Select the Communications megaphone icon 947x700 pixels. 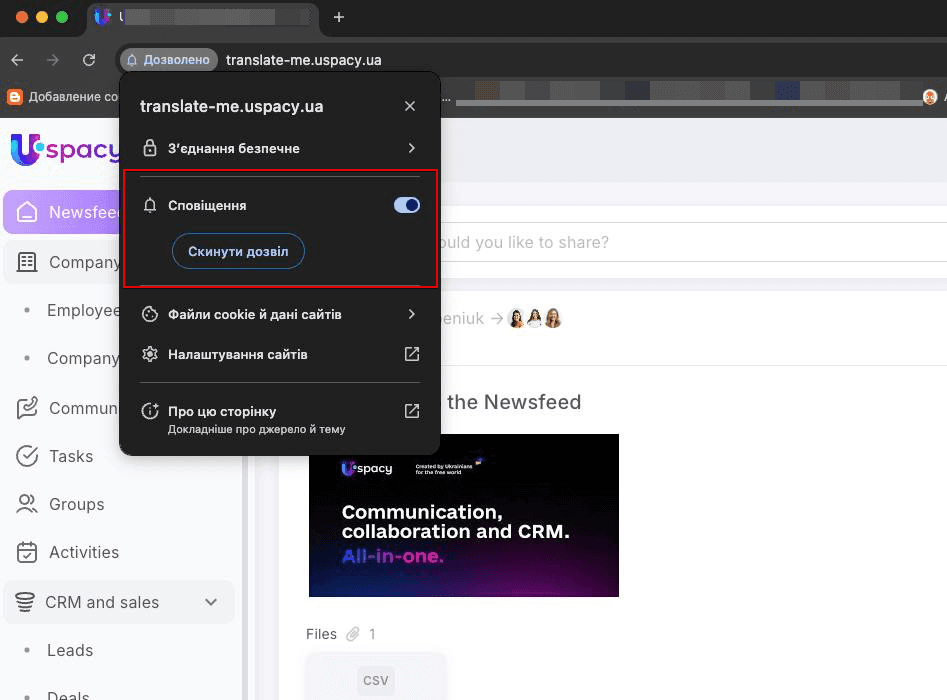[x=25, y=408]
